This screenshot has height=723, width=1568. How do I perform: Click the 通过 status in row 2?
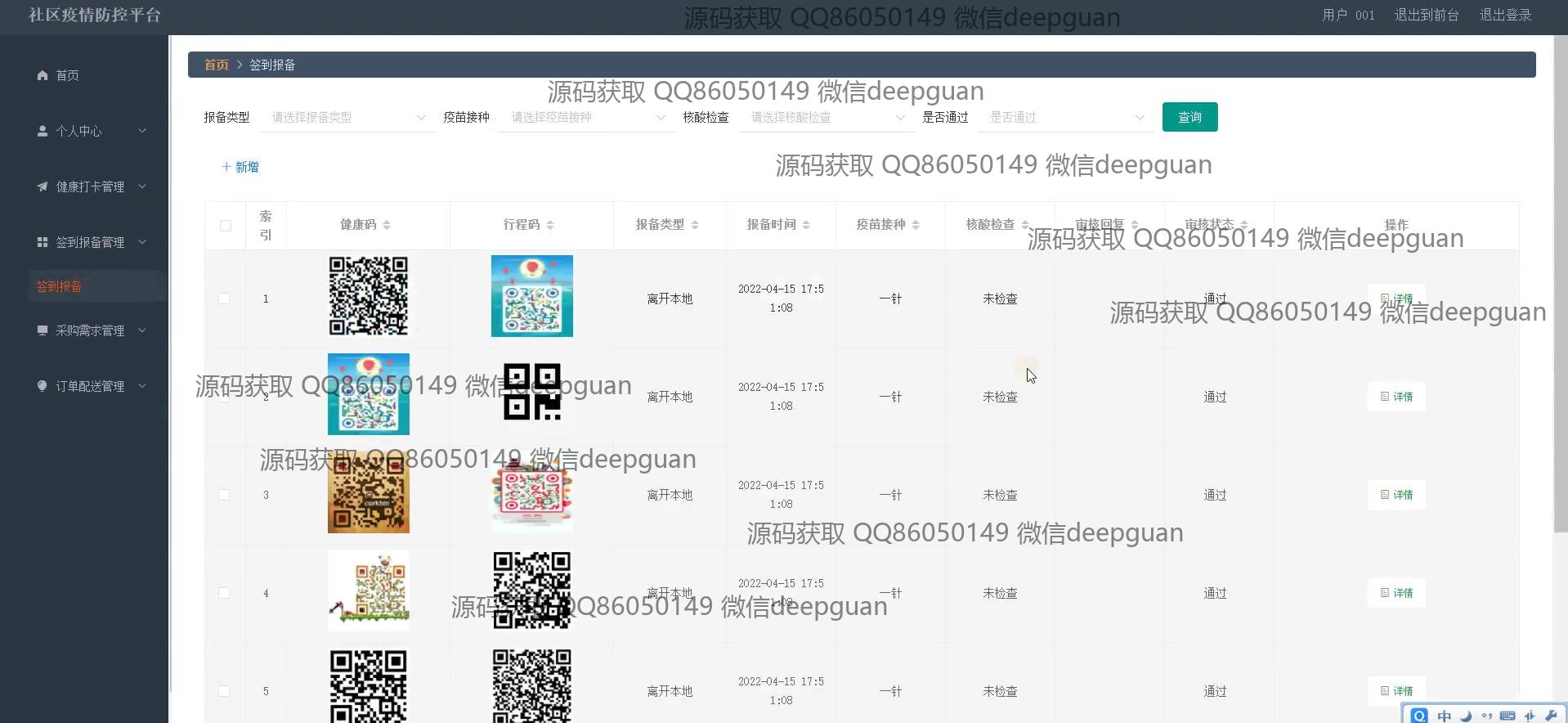click(x=1215, y=397)
